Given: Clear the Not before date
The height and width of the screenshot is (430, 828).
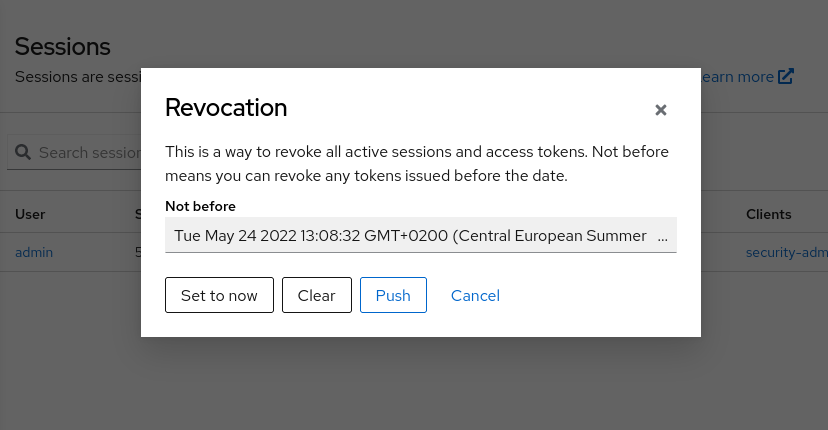Looking at the screenshot, I should pyautogui.click(x=316, y=295).
